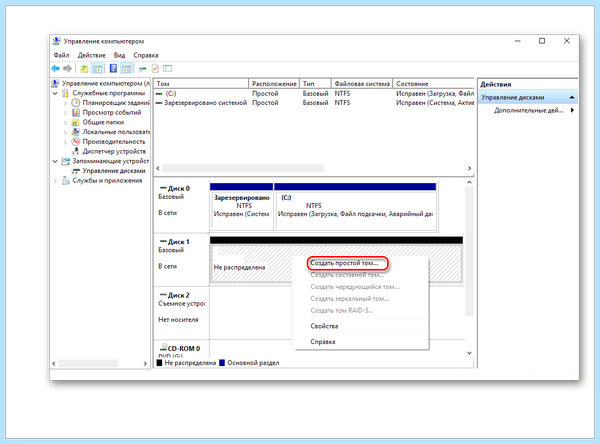Screen dimensions: 600x444
Task: Open the Вид menu
Action: [x=119, y=55]
